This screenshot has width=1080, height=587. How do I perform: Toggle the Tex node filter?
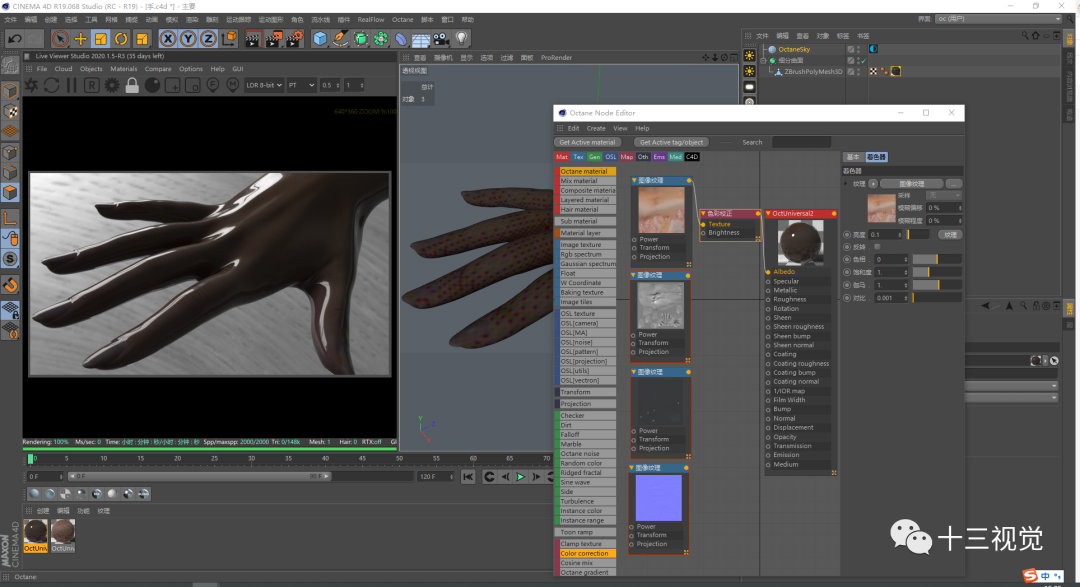pyautogui.click(x=579, y=157)
